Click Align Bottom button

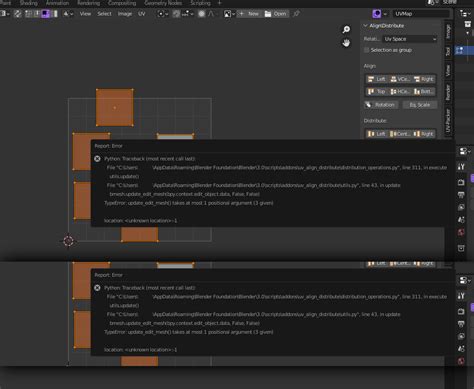424,91
